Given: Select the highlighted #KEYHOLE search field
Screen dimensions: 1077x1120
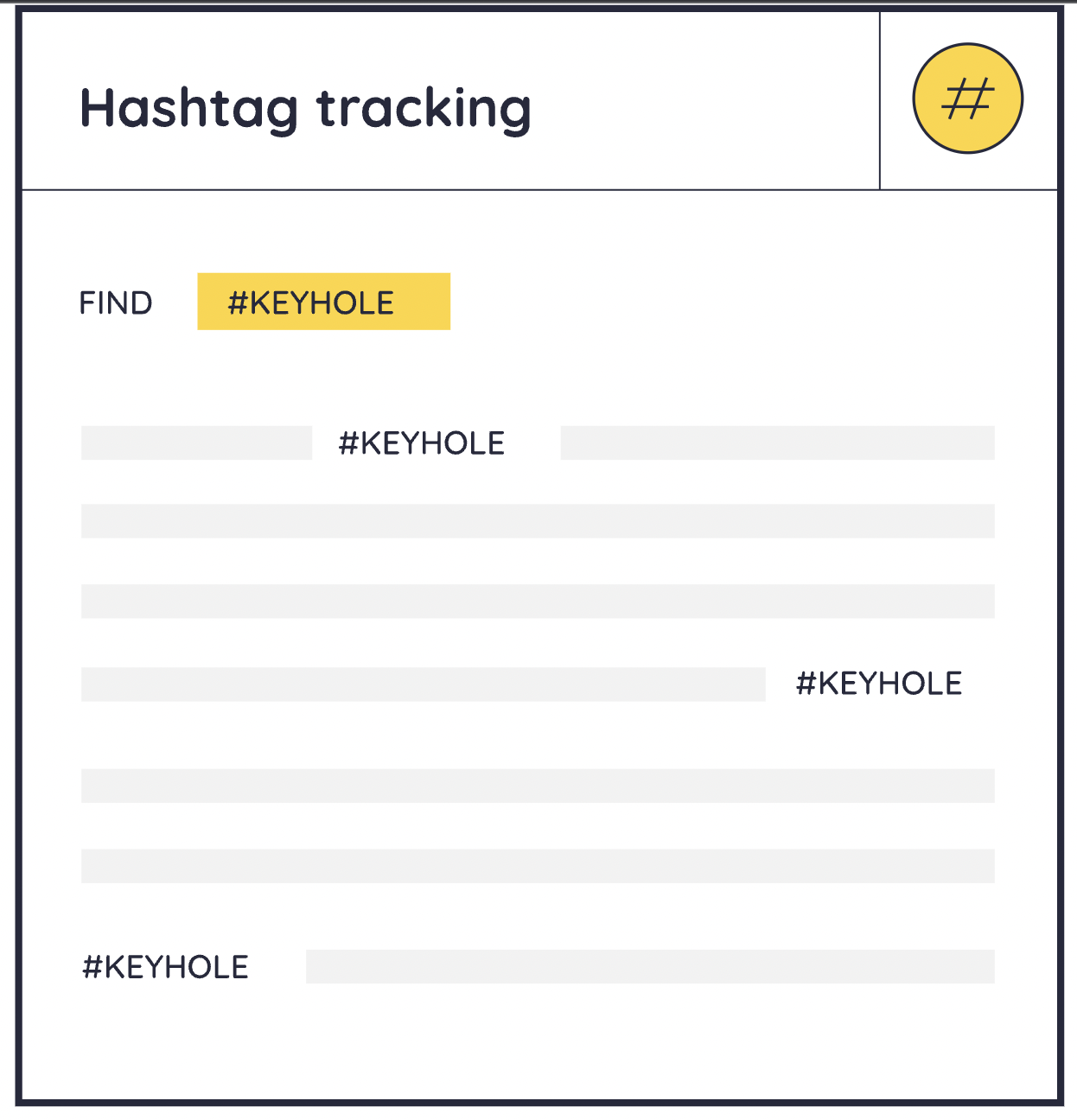Looking at the screenshot, I should (323, 302).
